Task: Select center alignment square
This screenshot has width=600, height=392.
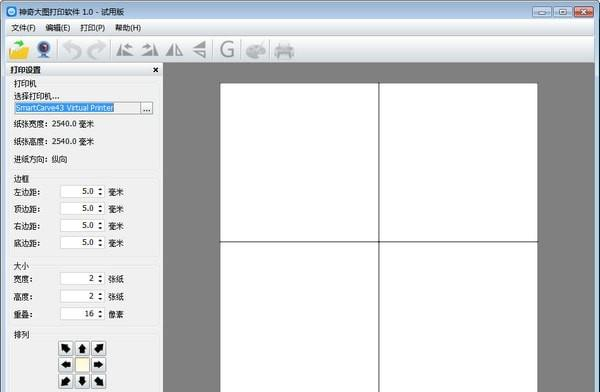Action: [x=82, y=365]
